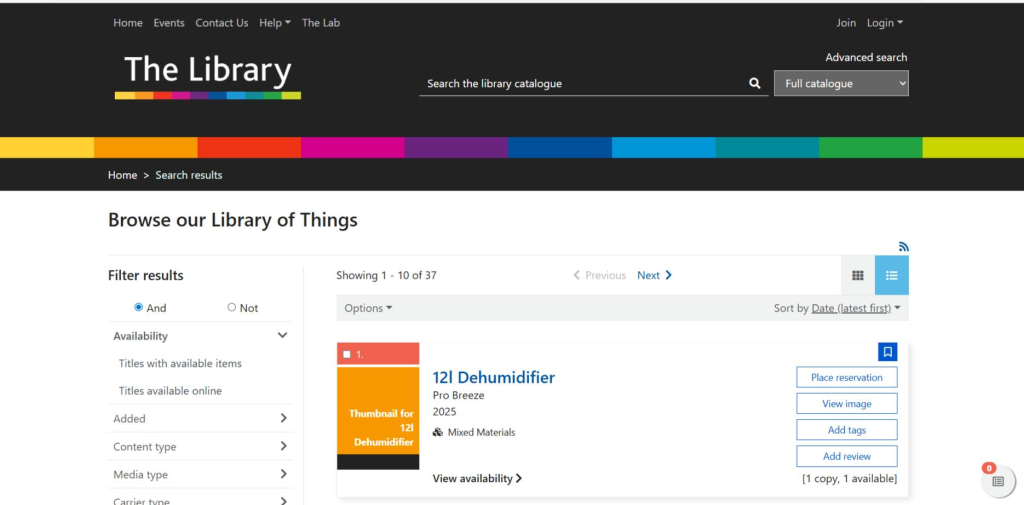This screenshot has width=1024, height=505.
Task: Click the bookmark icon on 12l Dehumidifier
Action: click(x=887, y=352)
